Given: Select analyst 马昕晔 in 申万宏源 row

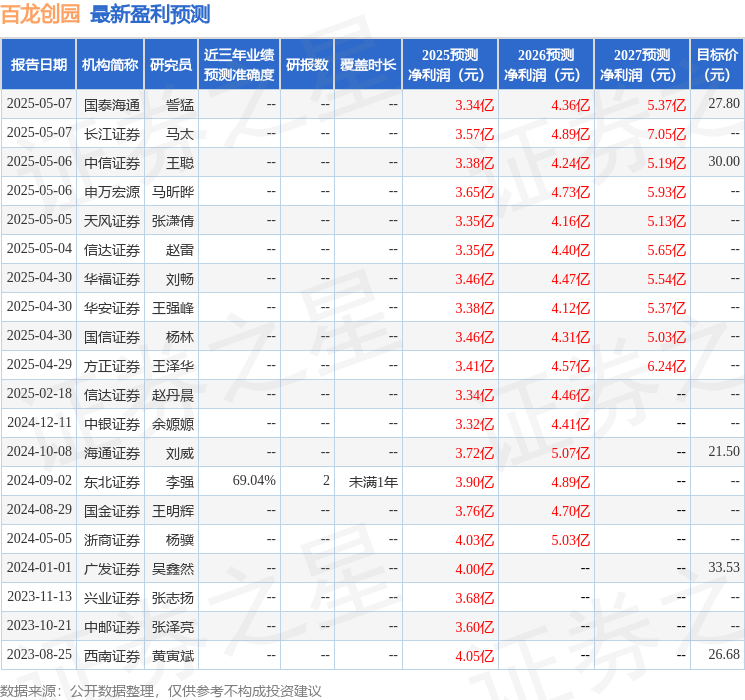Looking at the screenshot, I should 173,192.
